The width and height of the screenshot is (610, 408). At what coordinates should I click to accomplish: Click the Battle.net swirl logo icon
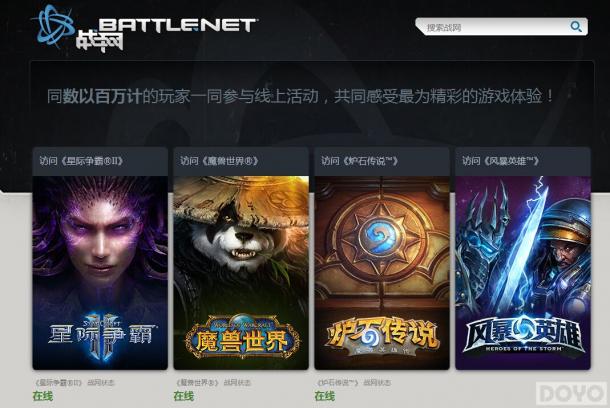coord(53,25)
